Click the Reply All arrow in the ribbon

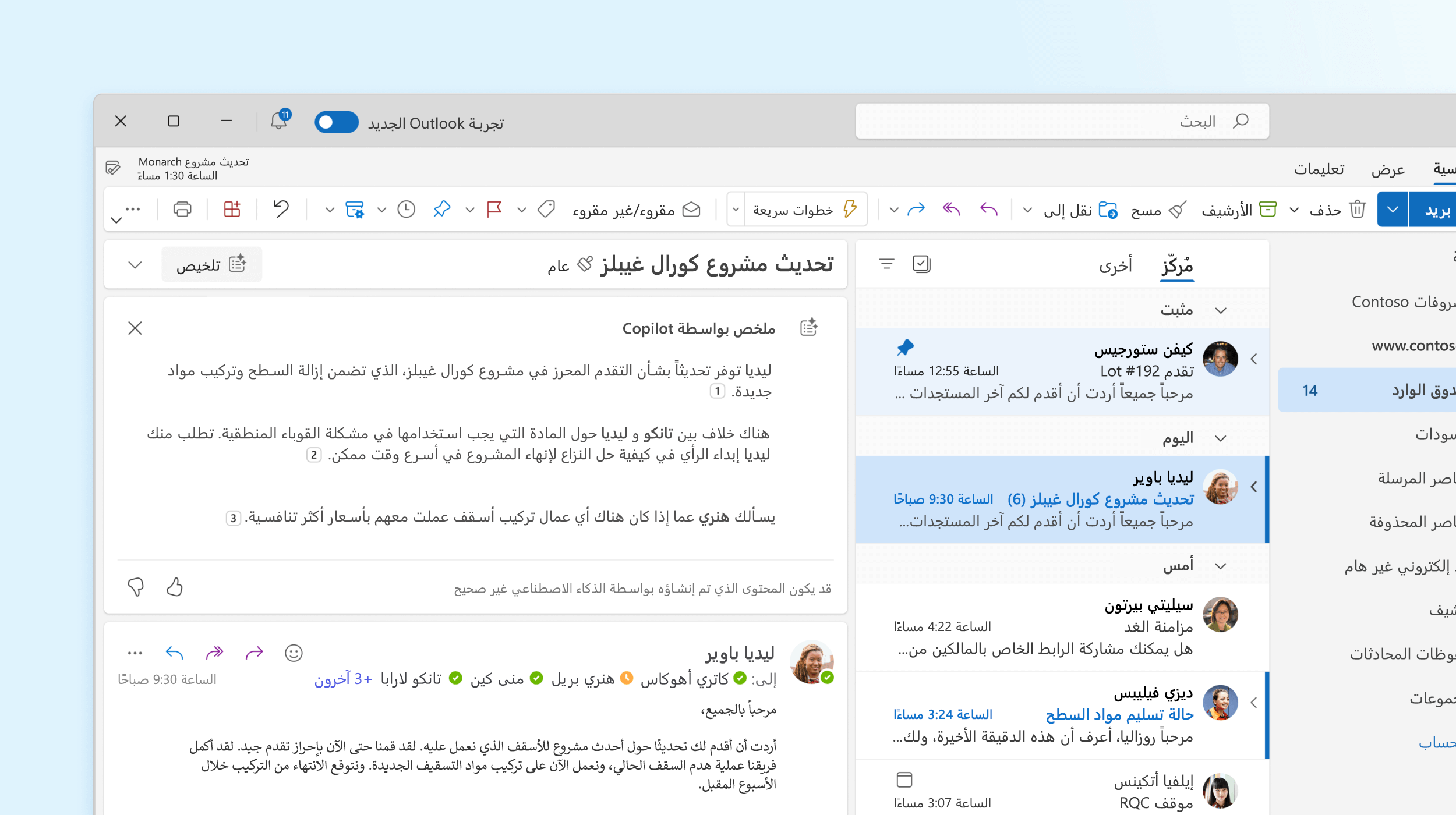tap(951, 209)
